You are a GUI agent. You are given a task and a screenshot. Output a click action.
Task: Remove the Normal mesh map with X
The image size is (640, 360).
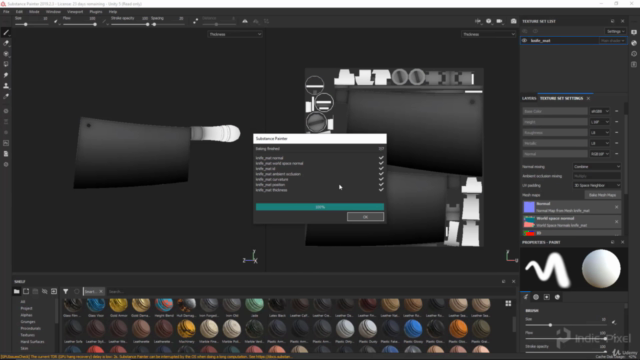[616, 207]
